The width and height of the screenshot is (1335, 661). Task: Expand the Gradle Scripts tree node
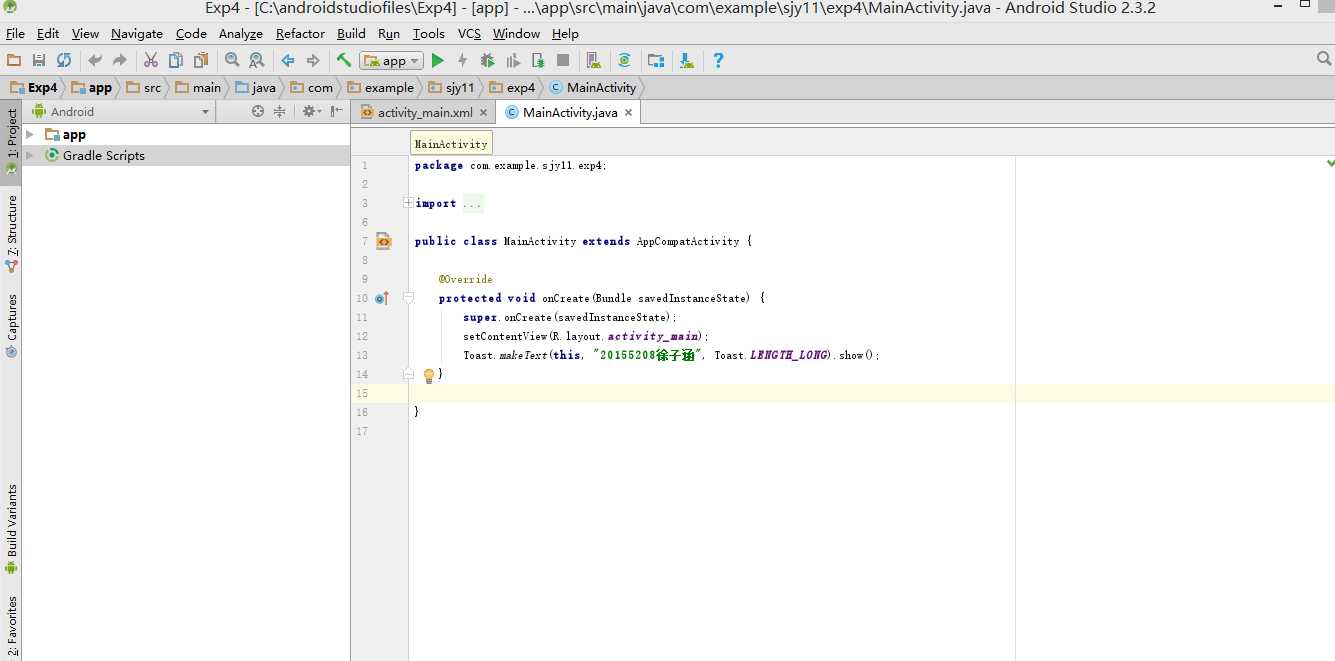pyautogui.click(x=30, y=156)
